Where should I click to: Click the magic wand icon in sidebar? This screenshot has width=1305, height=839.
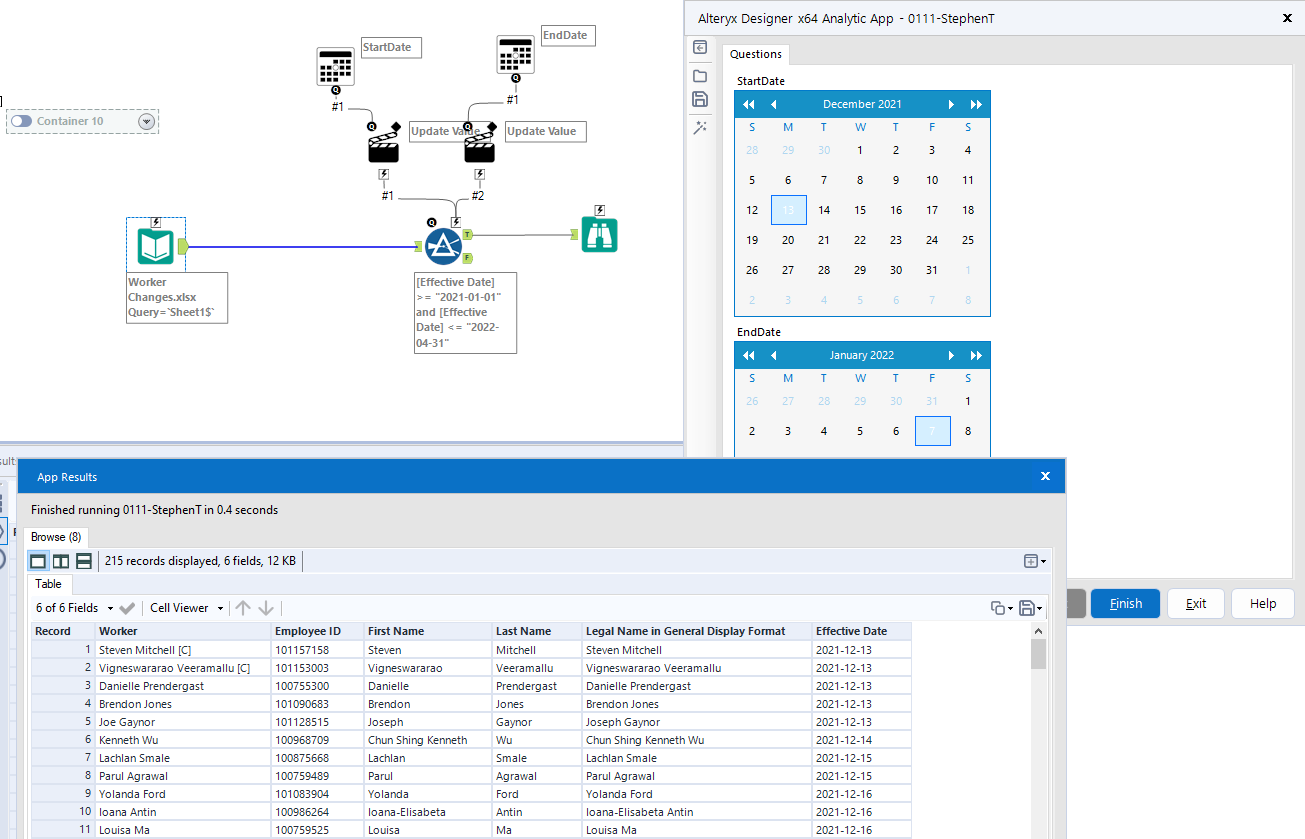pyautogui.click(x=700, y=127)
